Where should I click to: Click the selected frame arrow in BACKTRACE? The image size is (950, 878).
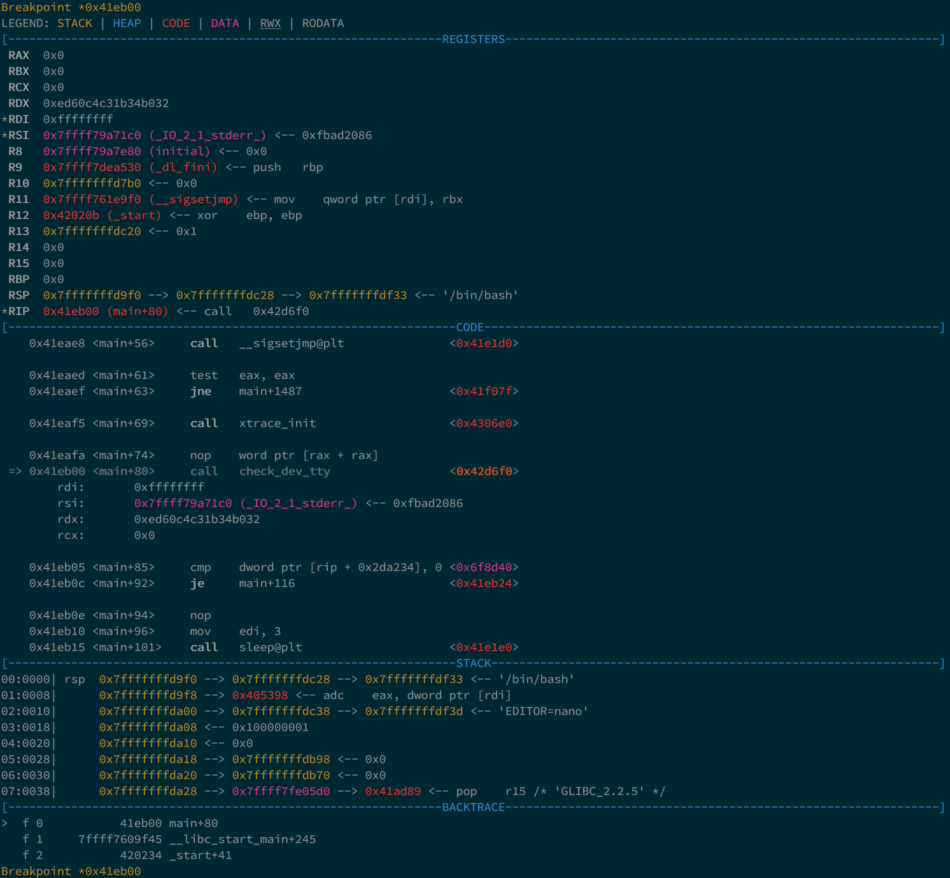(x=8, y=823)
